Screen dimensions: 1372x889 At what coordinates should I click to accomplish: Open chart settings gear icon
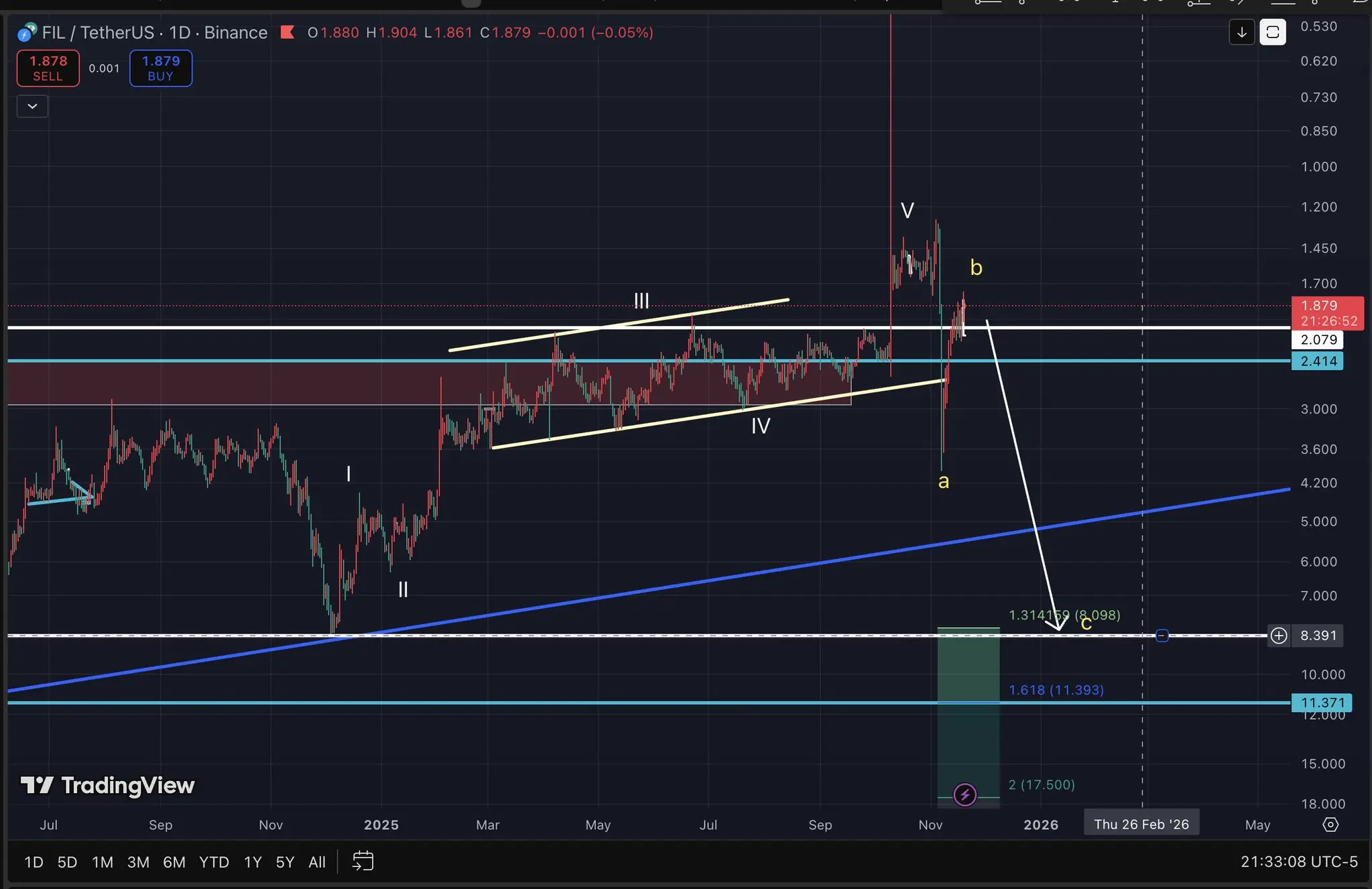click(x=1330, y=825)
